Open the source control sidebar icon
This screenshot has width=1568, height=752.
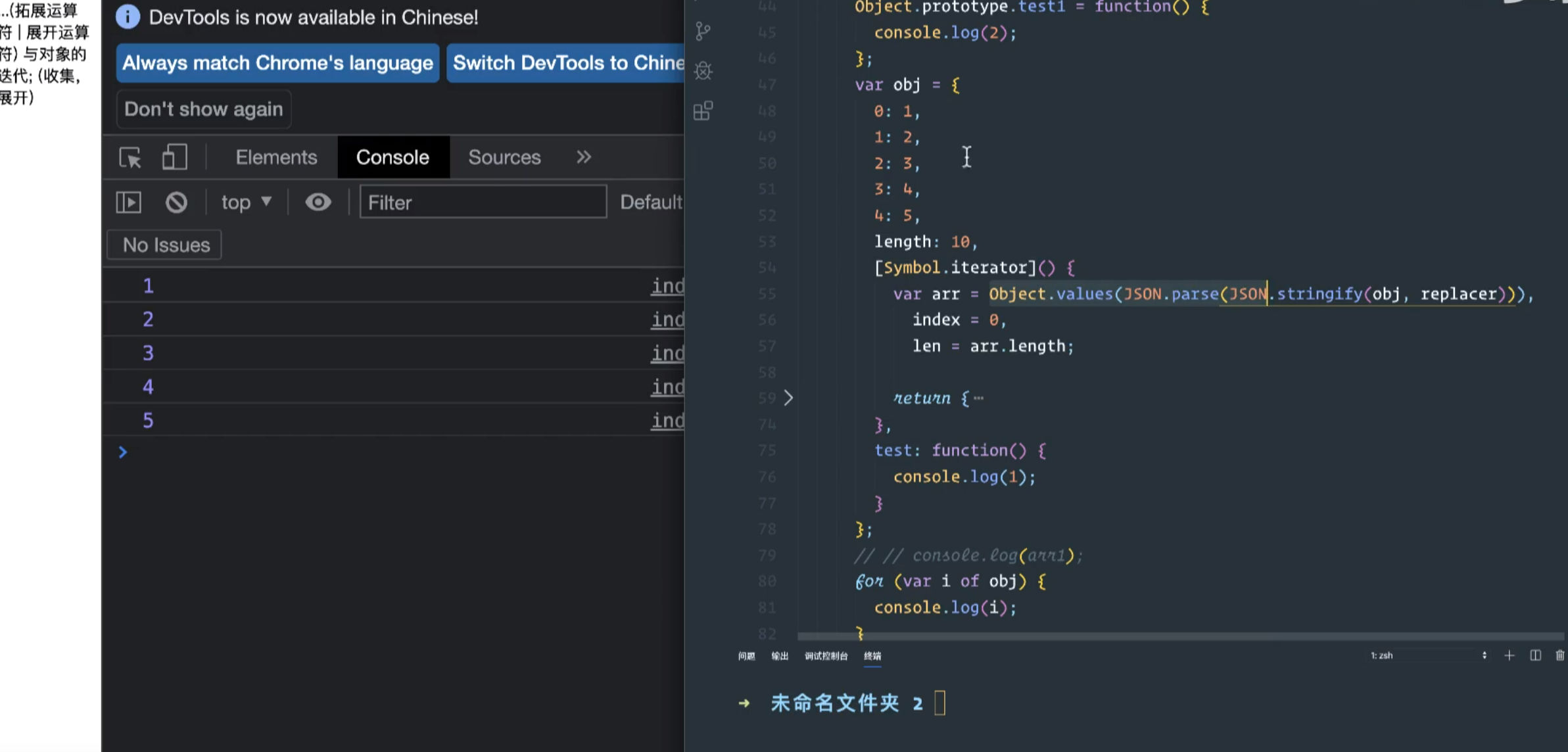coord(703,31)
